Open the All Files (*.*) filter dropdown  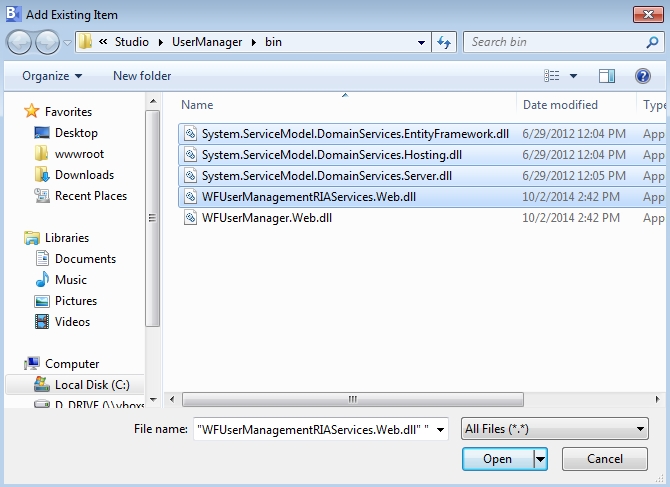(x=555, y=429)
